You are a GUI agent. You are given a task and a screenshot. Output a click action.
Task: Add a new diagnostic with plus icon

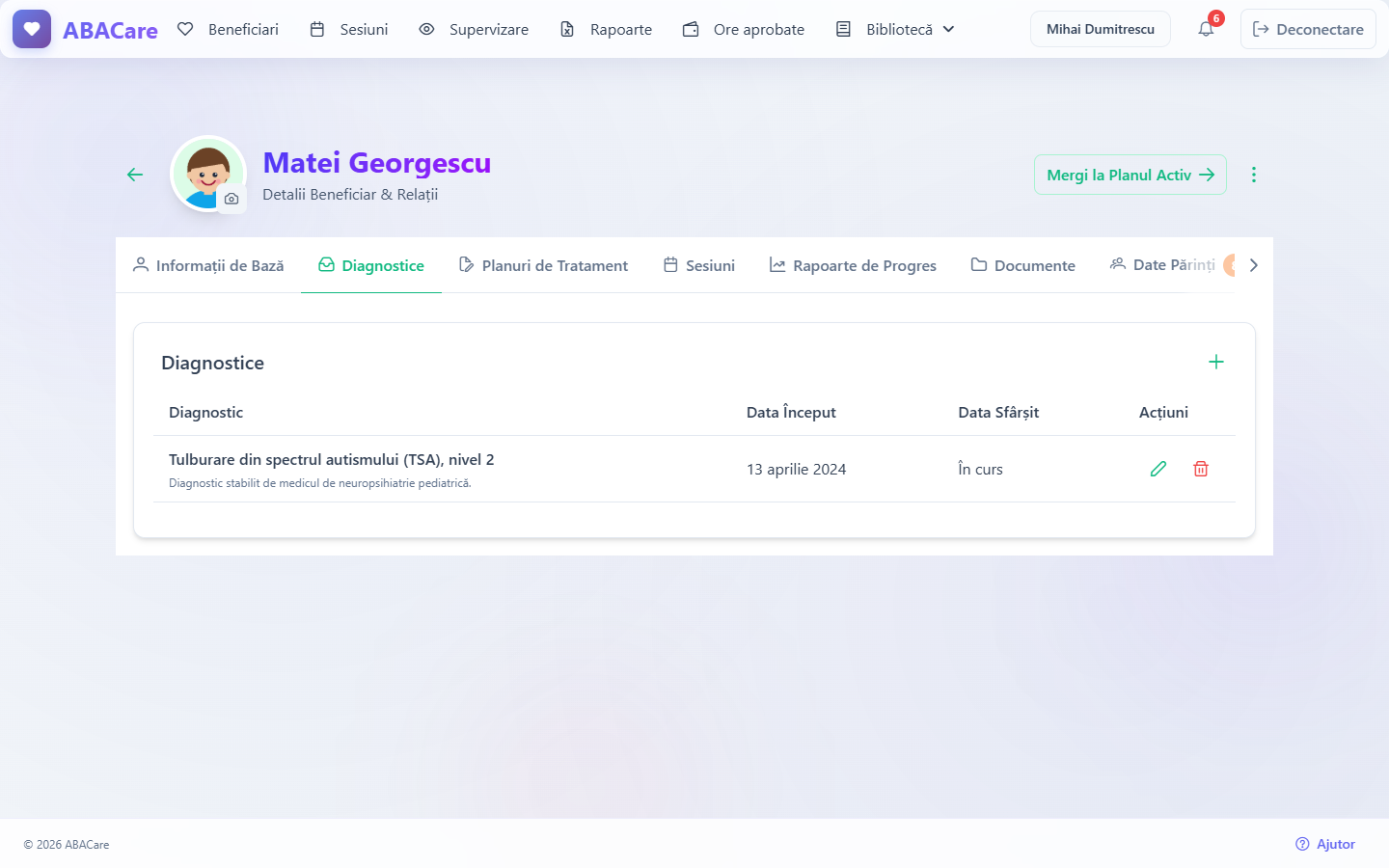pos(1216,362)
